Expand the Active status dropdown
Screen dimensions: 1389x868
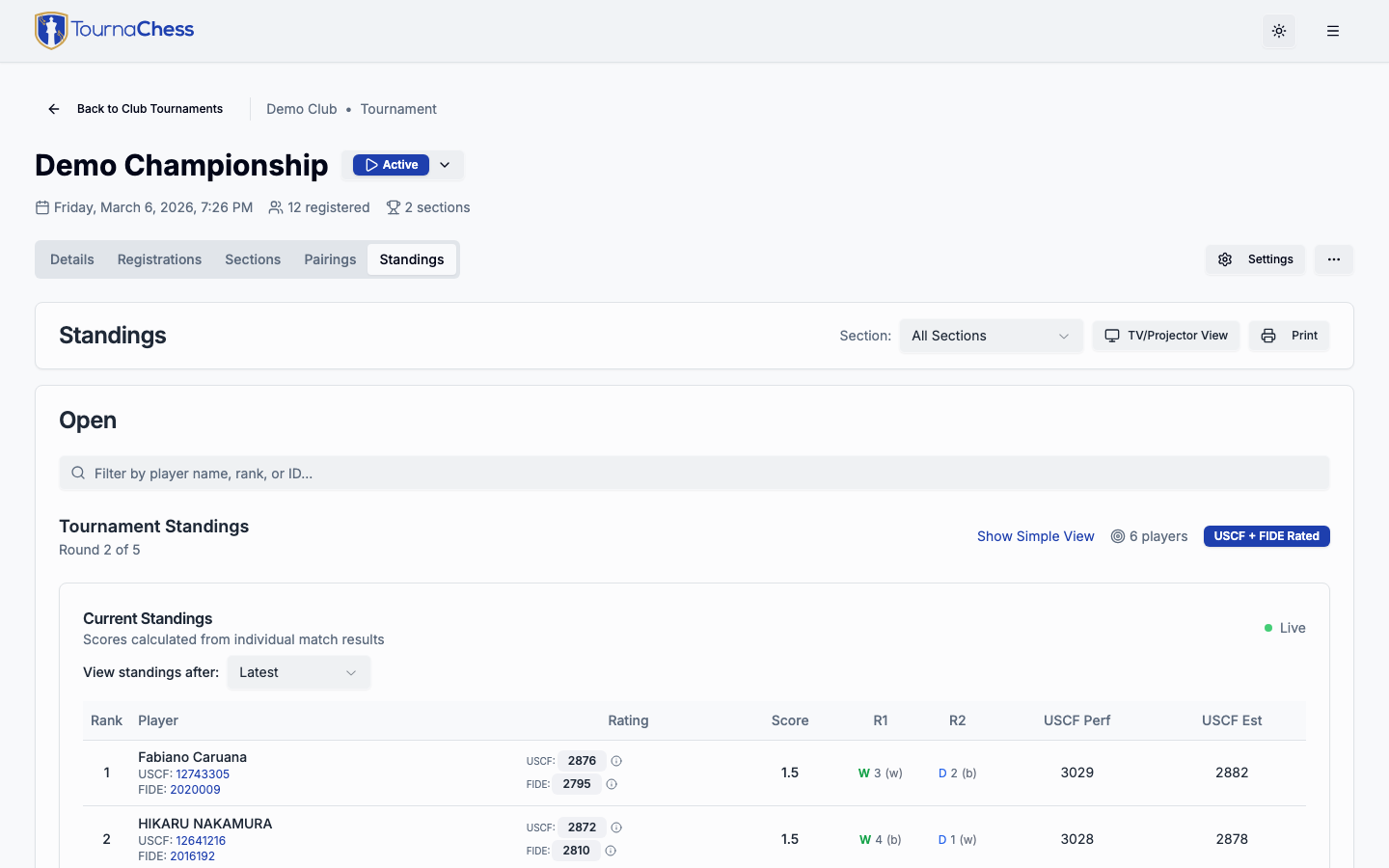(x=445, y=165)
